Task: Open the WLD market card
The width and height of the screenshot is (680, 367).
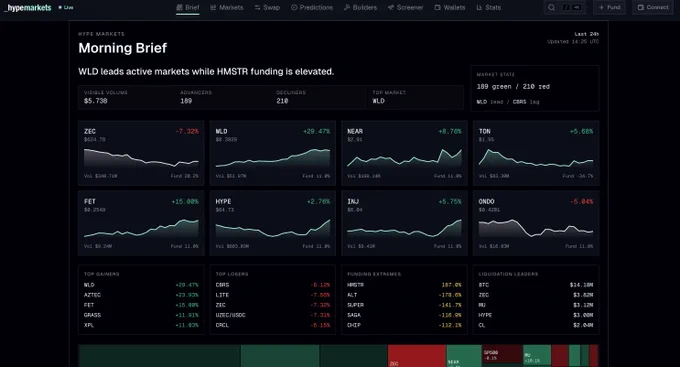Action: coord(273,153)
